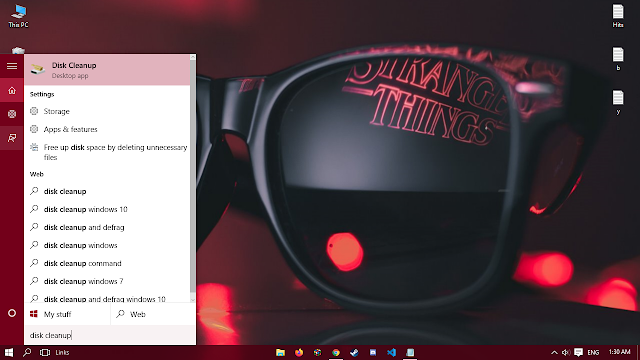Select the Home icon in search sidebar

click(x=12, y=91)
